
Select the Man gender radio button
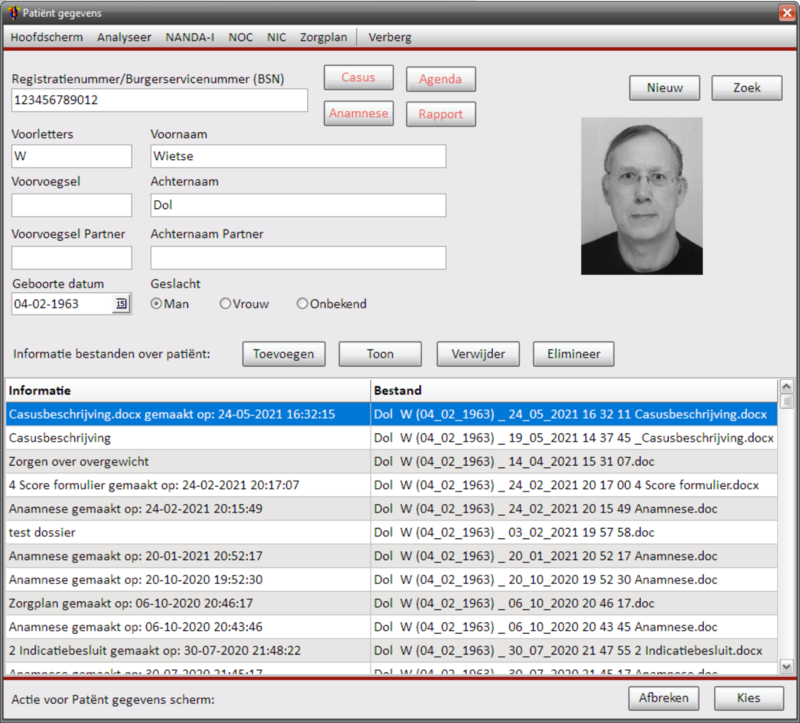click(157, 304)
